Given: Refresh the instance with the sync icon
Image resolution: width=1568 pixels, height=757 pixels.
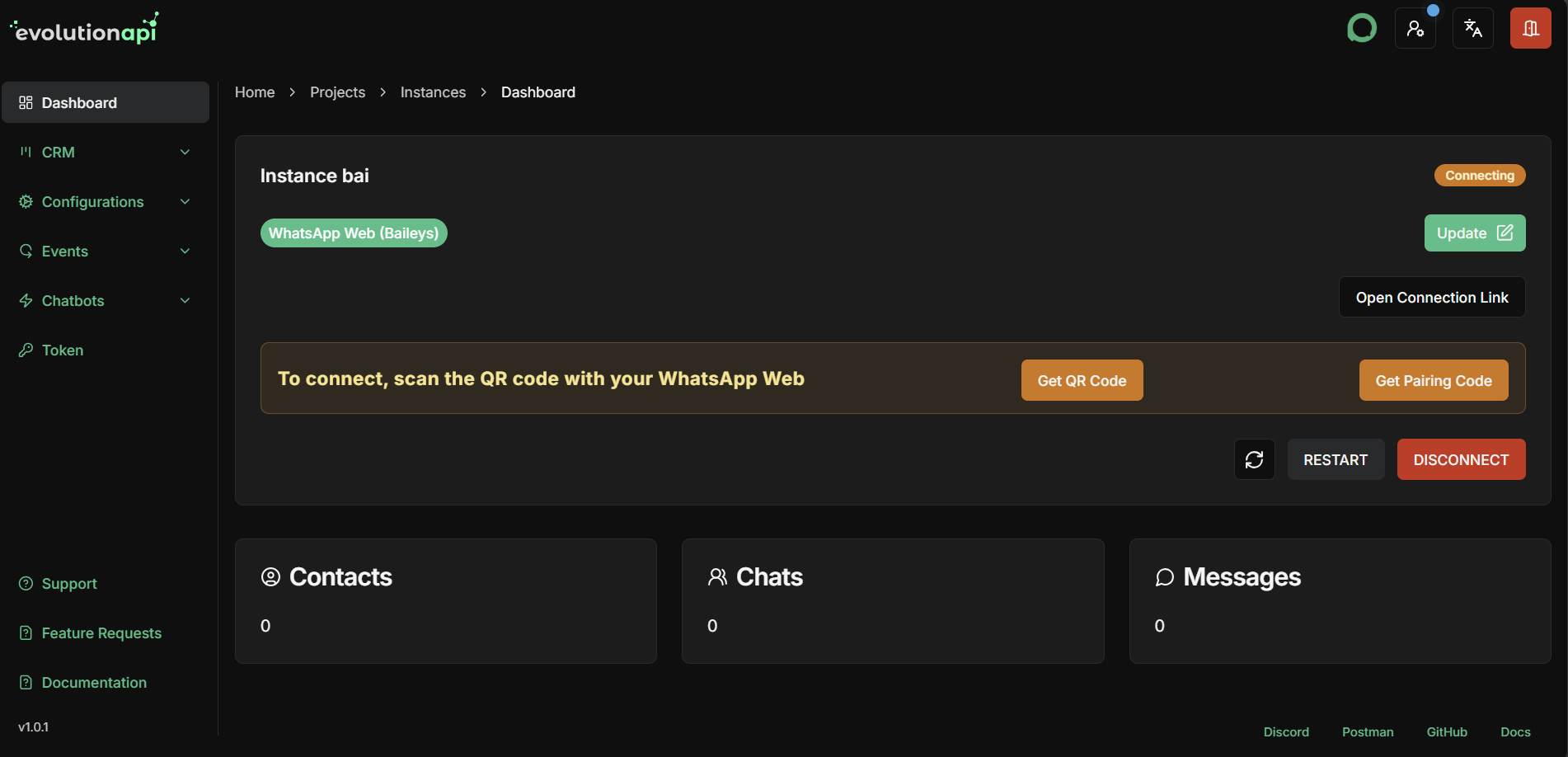Looking at the screenshot, I should pyautogui.click(x=1254, y=459).
